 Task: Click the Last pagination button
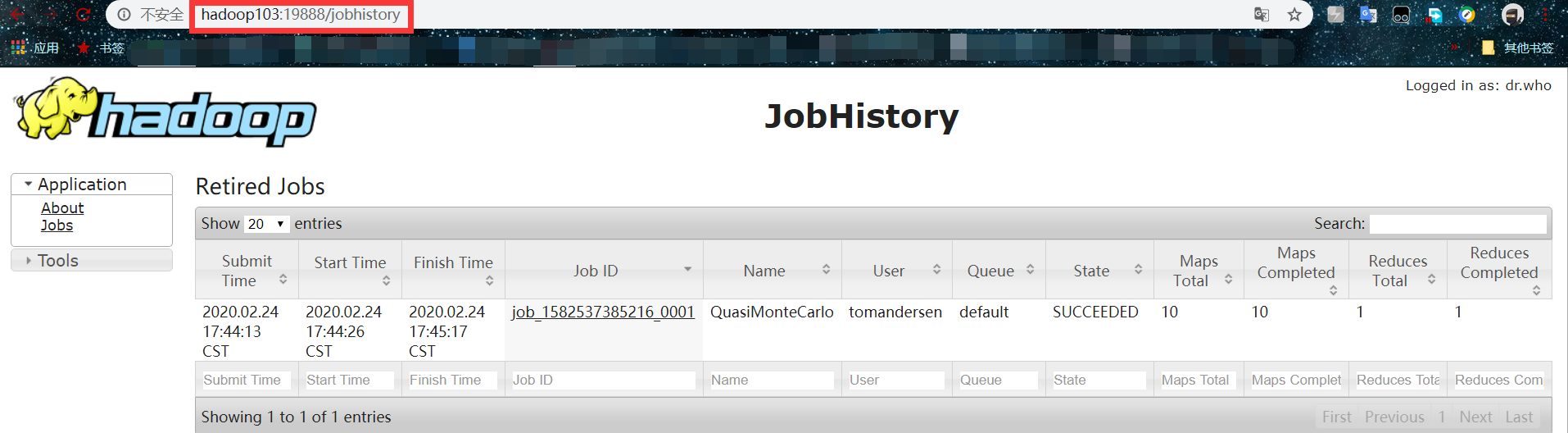pyautogui.click(x=1519, y=417)
